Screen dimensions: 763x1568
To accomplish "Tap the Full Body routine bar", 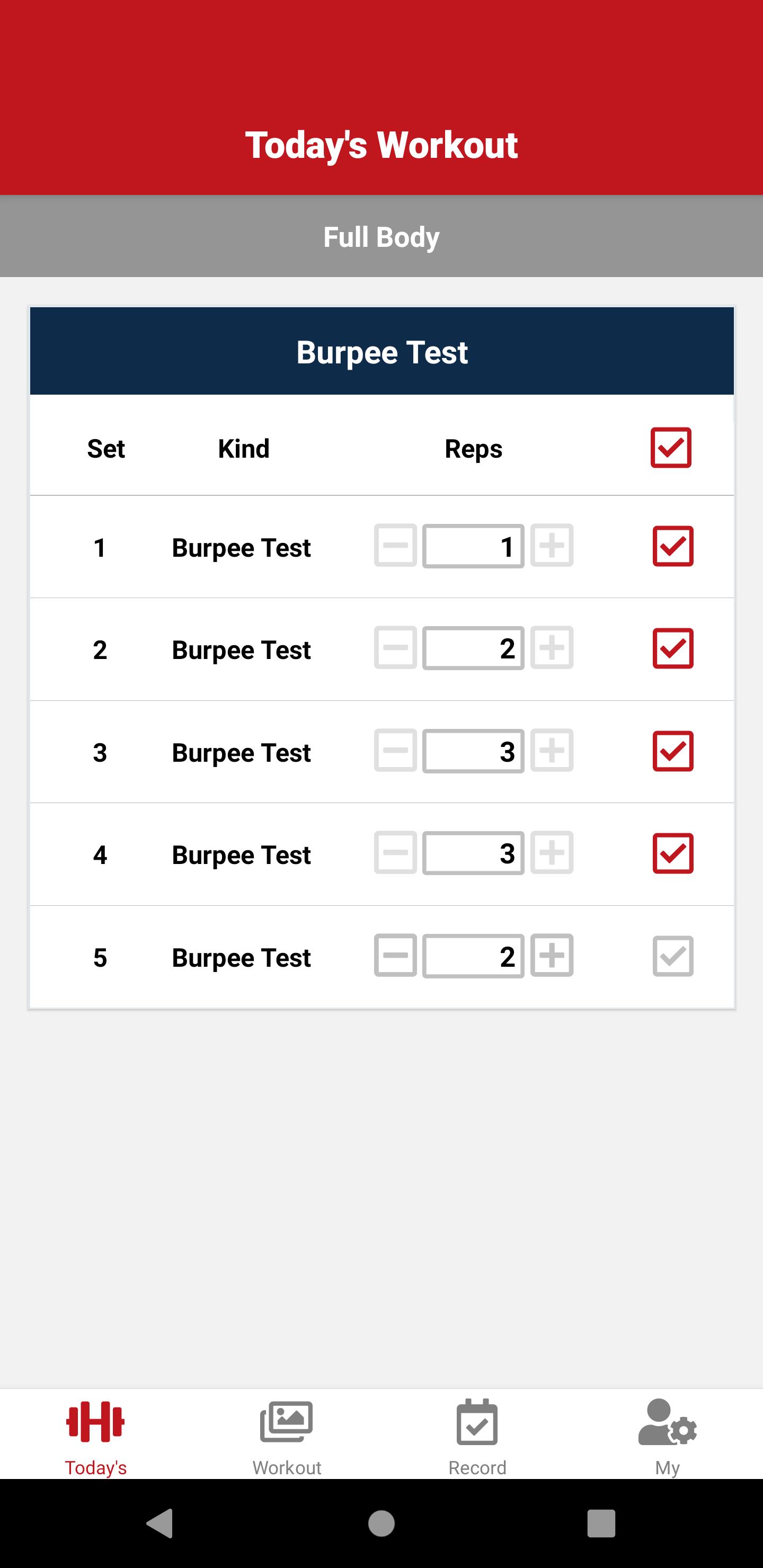I will (381, 236).
